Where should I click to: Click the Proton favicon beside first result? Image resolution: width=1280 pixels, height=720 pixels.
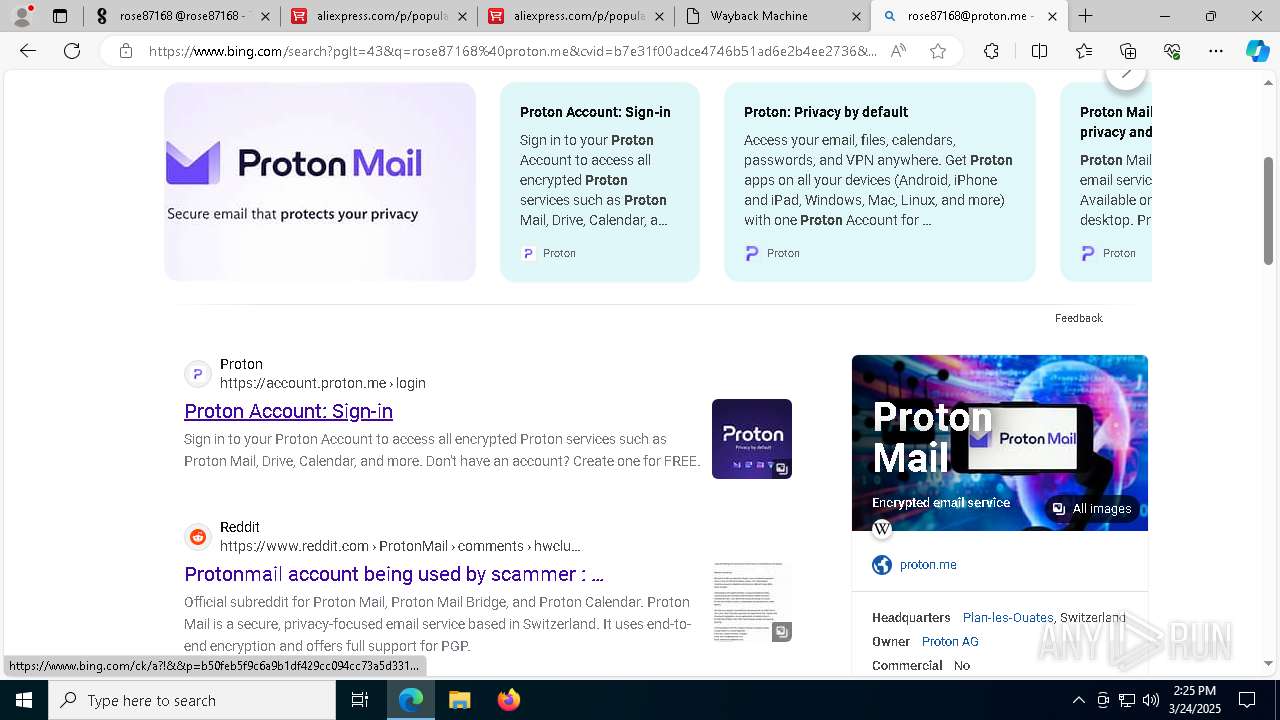point(198,374)
